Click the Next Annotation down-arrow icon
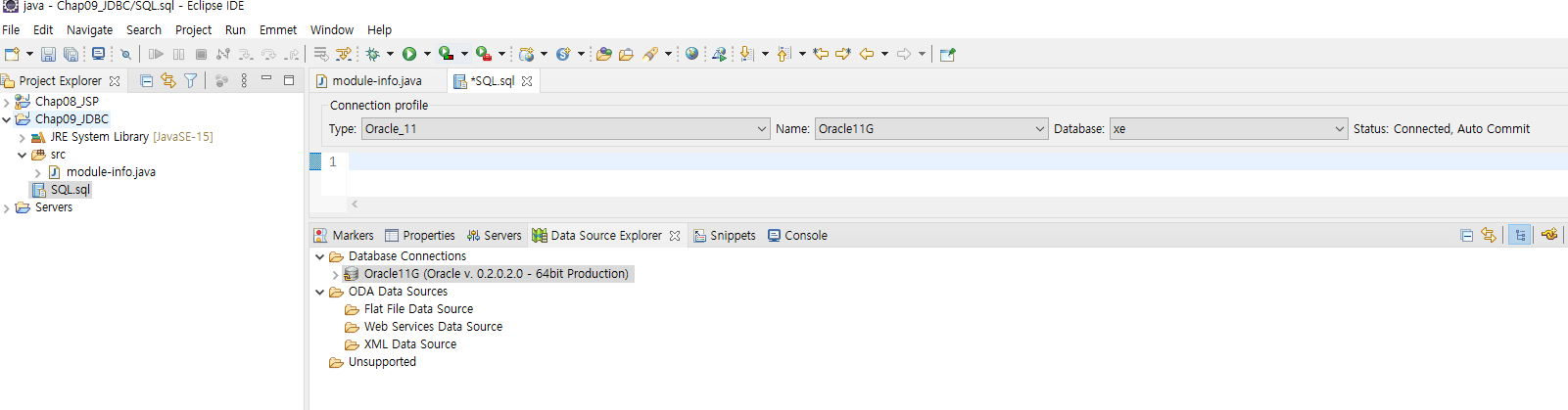The width and height of the screenshot is (1568, 410). tap(746, 54)
